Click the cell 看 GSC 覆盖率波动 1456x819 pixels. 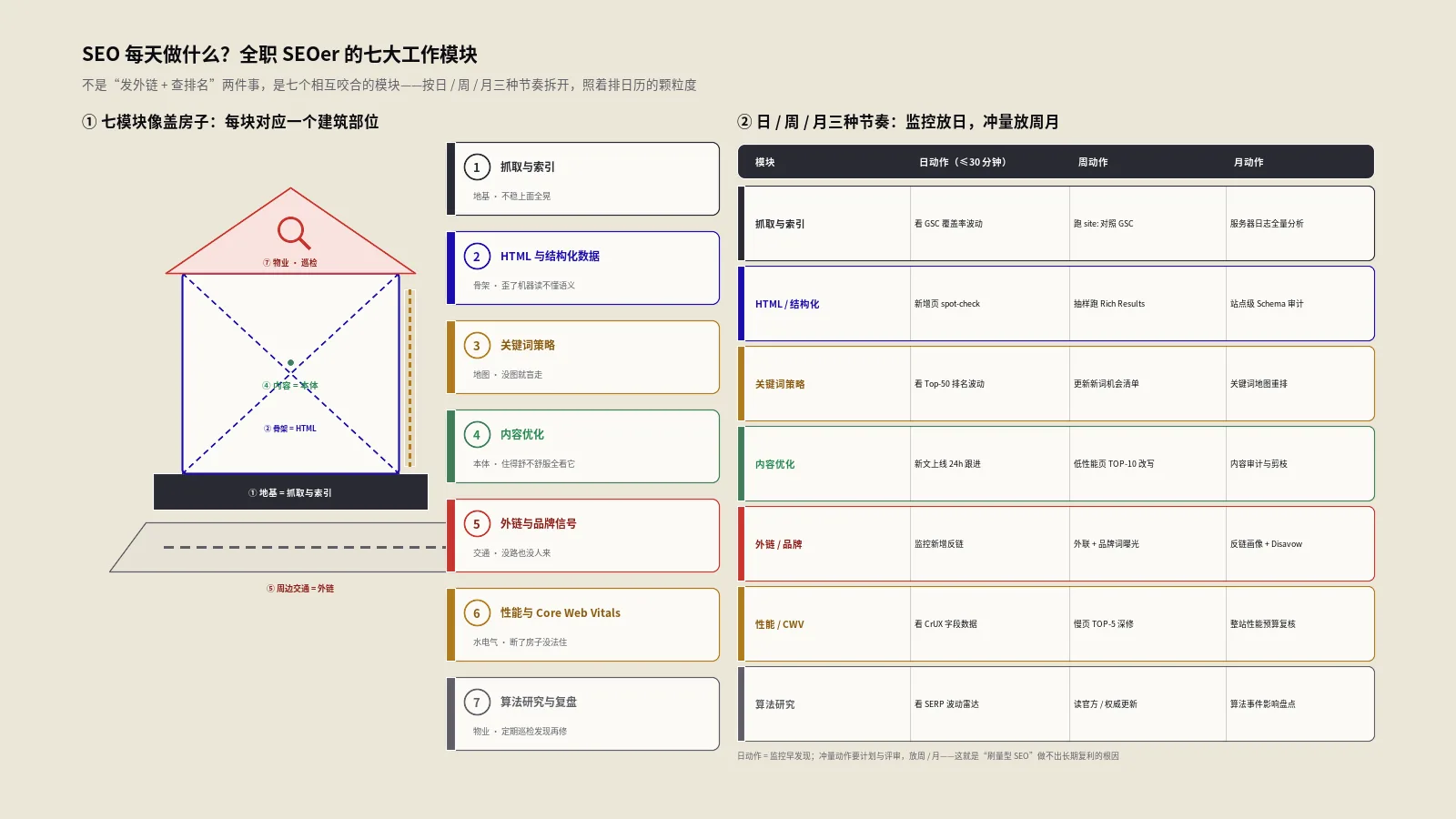(x=948, y=224)
